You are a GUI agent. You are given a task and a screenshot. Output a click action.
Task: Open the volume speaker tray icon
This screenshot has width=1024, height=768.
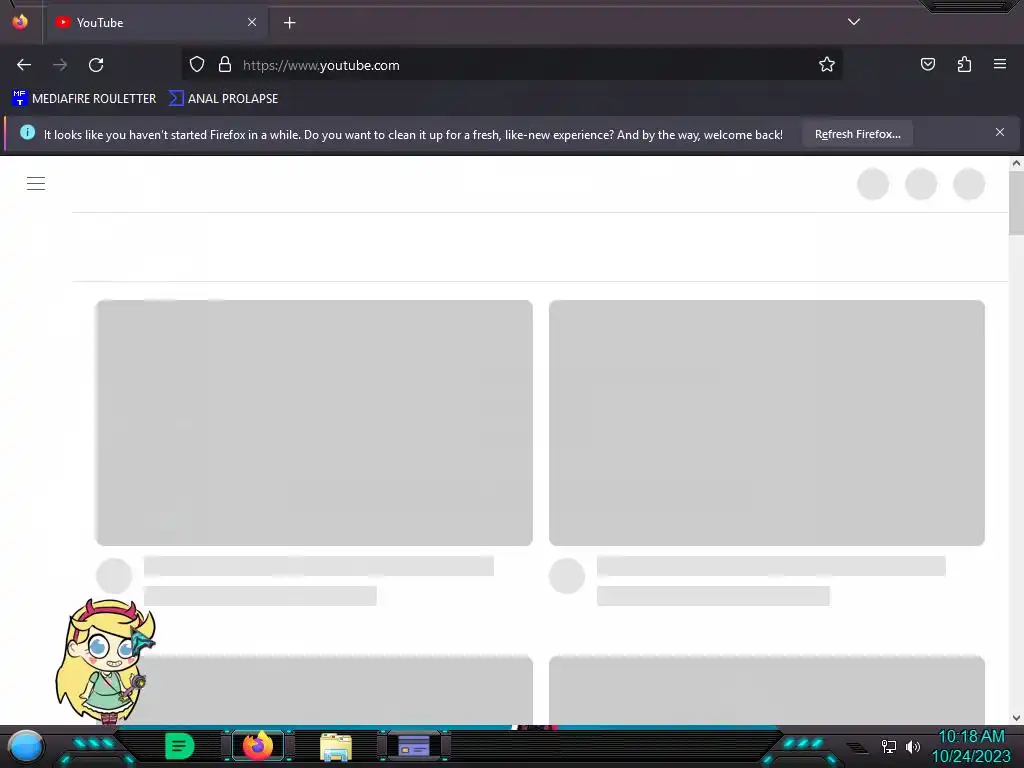coord(913,746)
